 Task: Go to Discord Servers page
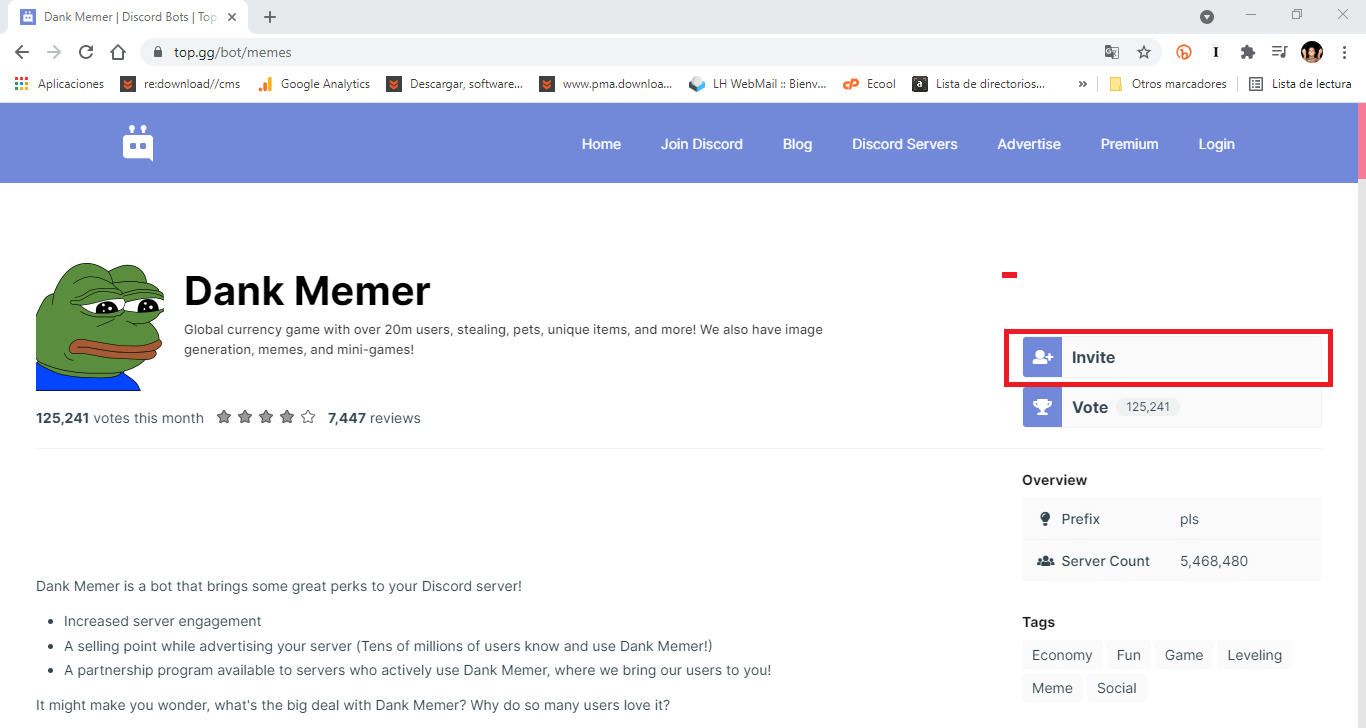(x=905, y=144)
